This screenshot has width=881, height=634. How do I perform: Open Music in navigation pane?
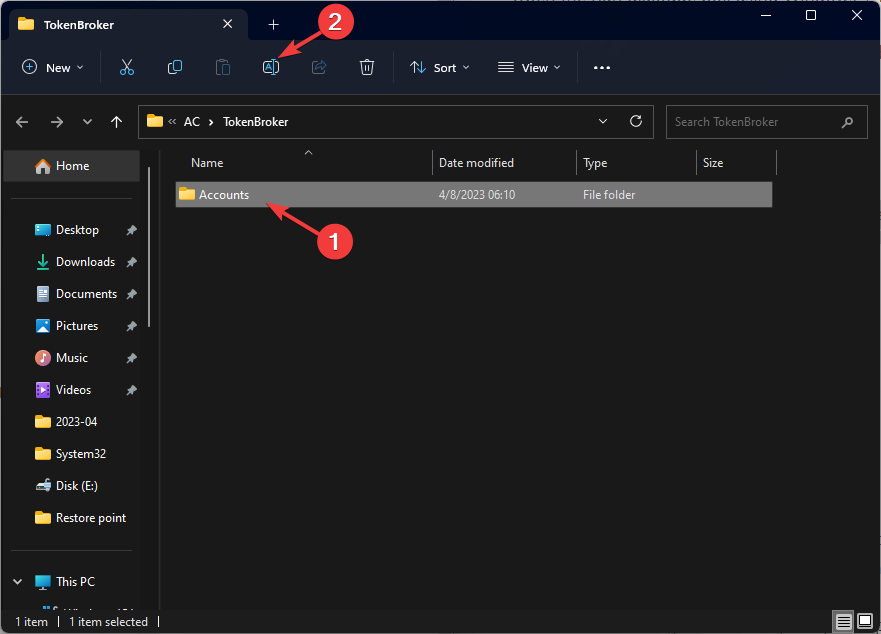[72, 358]
